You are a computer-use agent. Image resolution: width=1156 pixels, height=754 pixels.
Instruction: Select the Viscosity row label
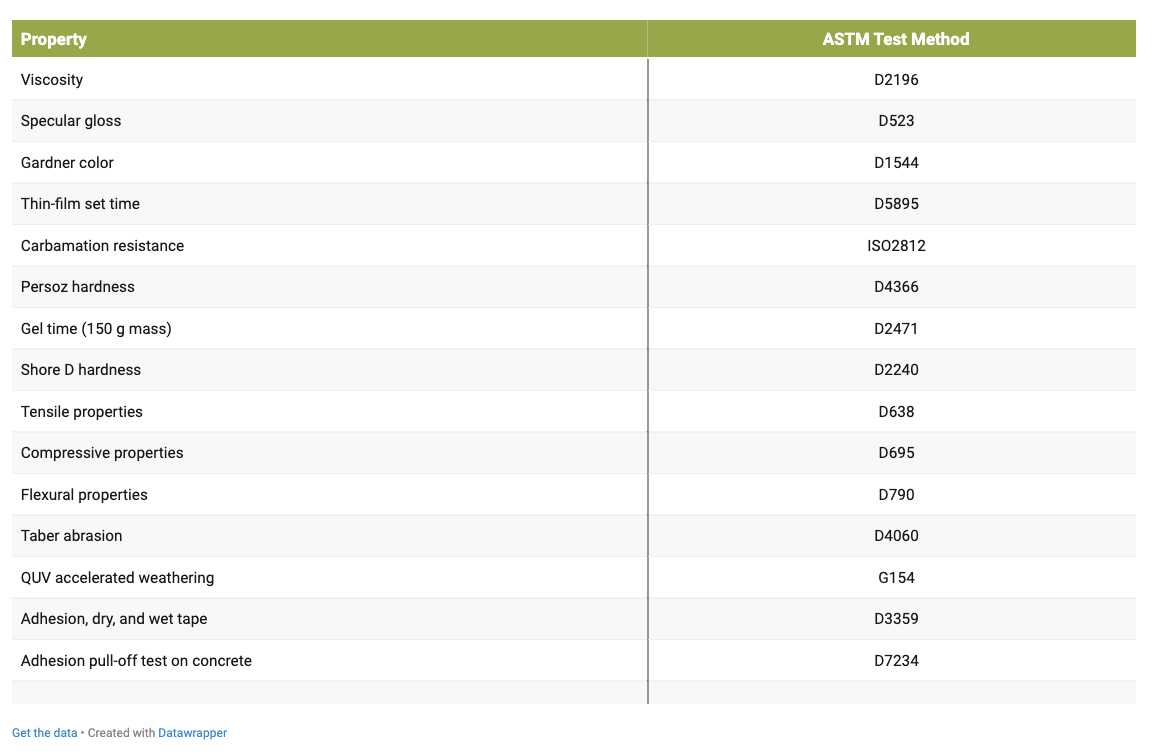[x=52, y=80]
